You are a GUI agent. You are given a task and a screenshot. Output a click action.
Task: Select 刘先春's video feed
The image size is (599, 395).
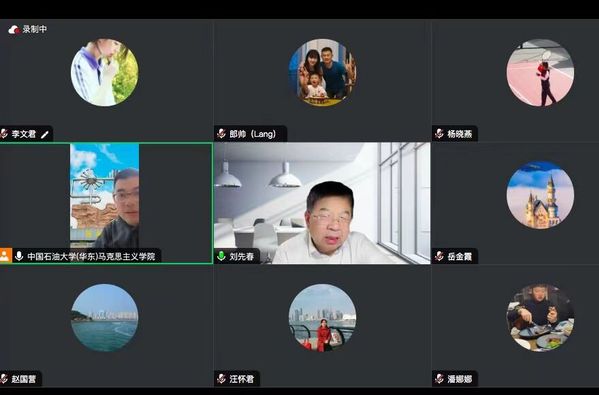coord(322,203)
